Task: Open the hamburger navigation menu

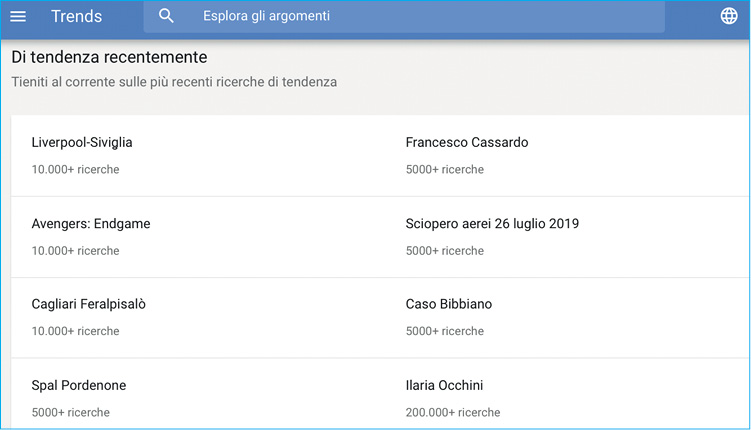Action: pyautogui.click(x=18, y=16)
